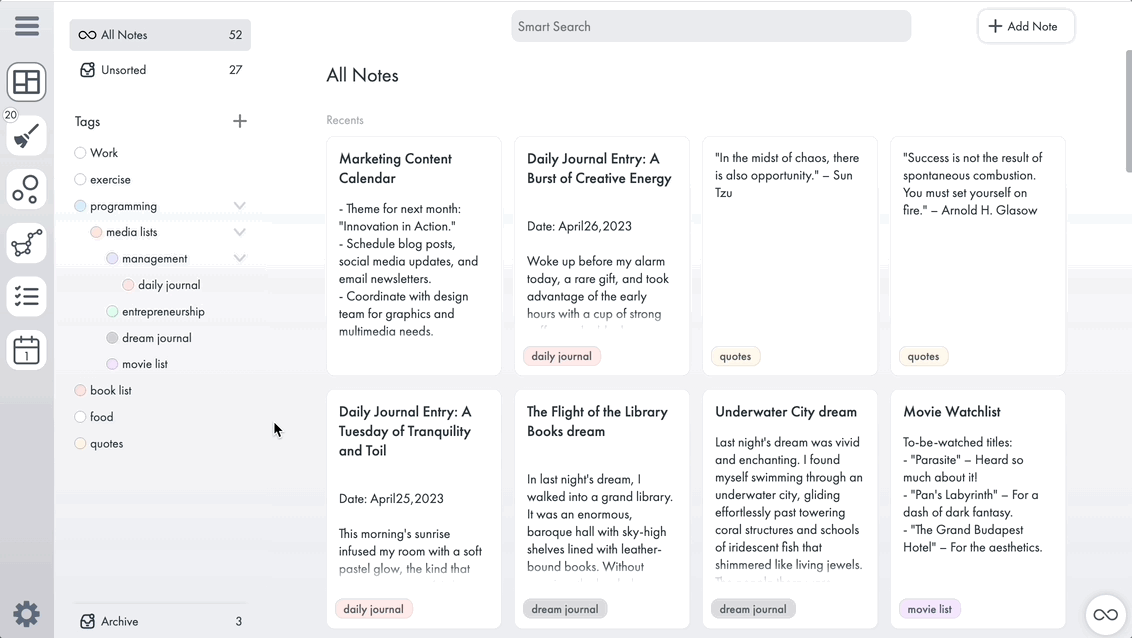Toggle the Work tag filter circle
Image resolution: width=1132 pixels, height=638 pixels.
tap(79, 153)
